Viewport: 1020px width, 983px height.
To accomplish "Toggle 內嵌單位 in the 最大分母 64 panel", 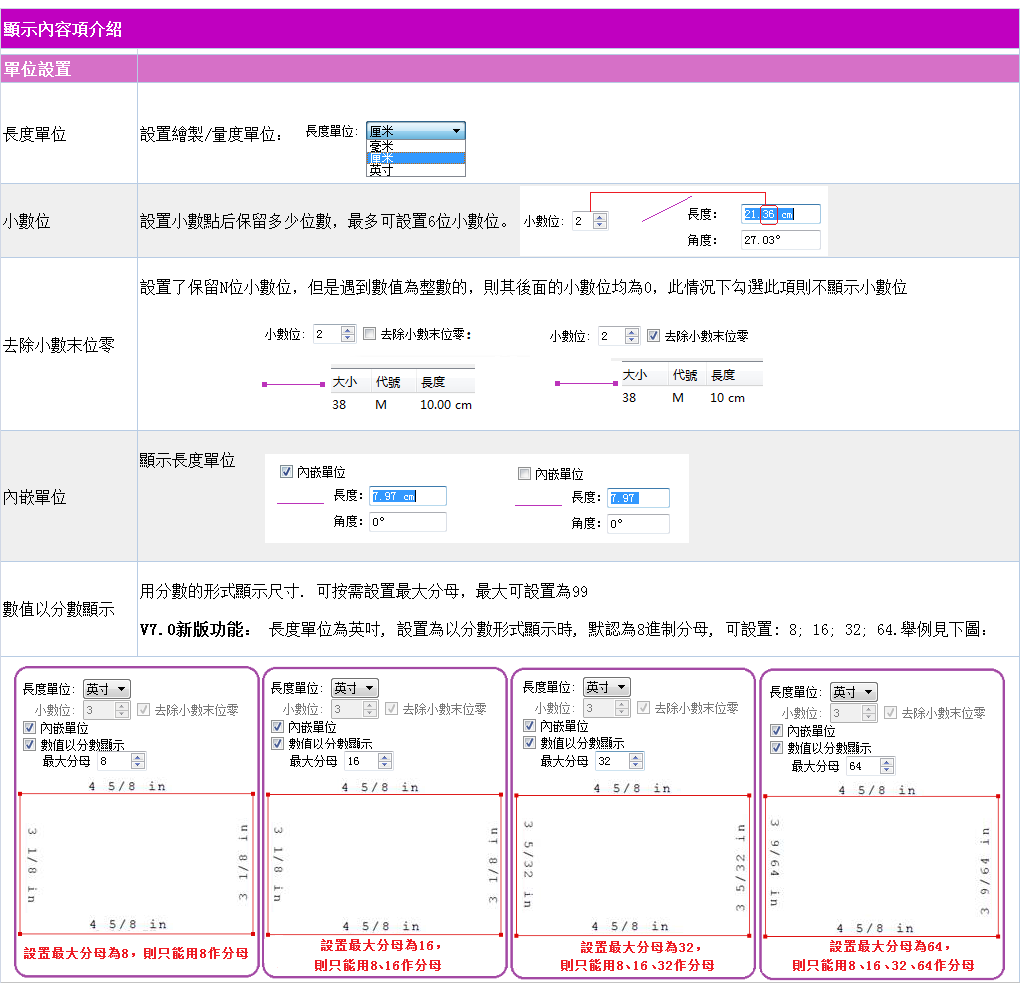I will coord(776,730).
